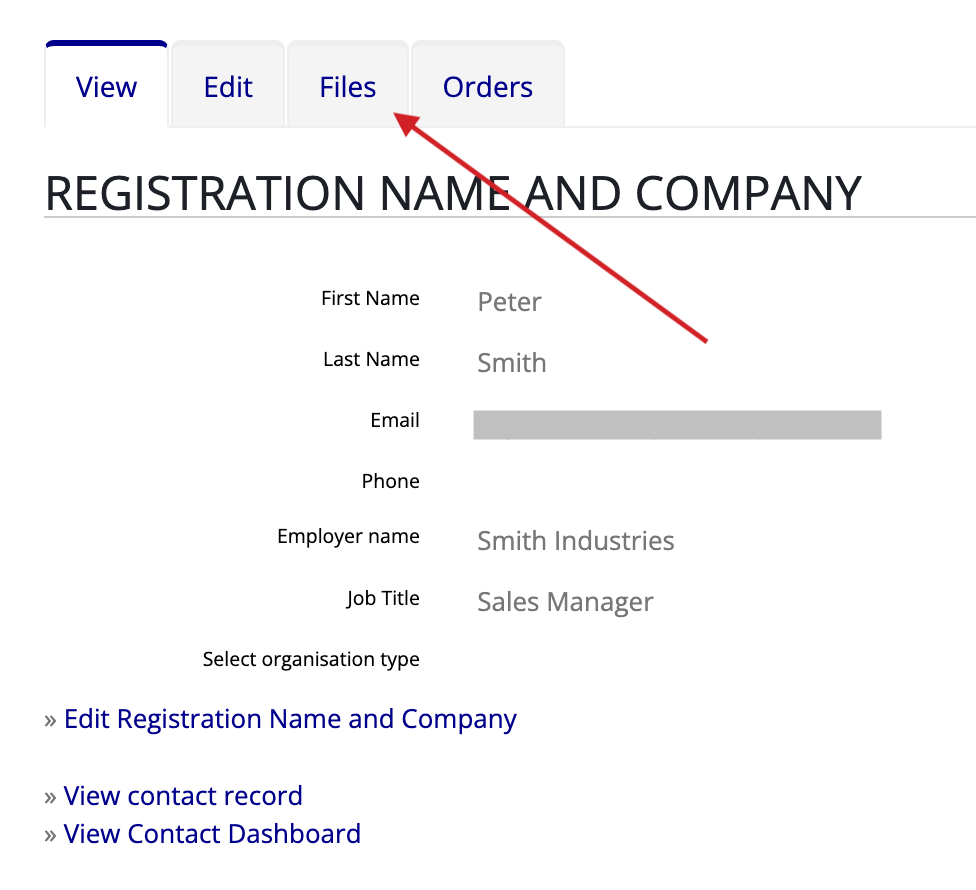
Task: Select the last name value Smith
Action: pos(512,363)
